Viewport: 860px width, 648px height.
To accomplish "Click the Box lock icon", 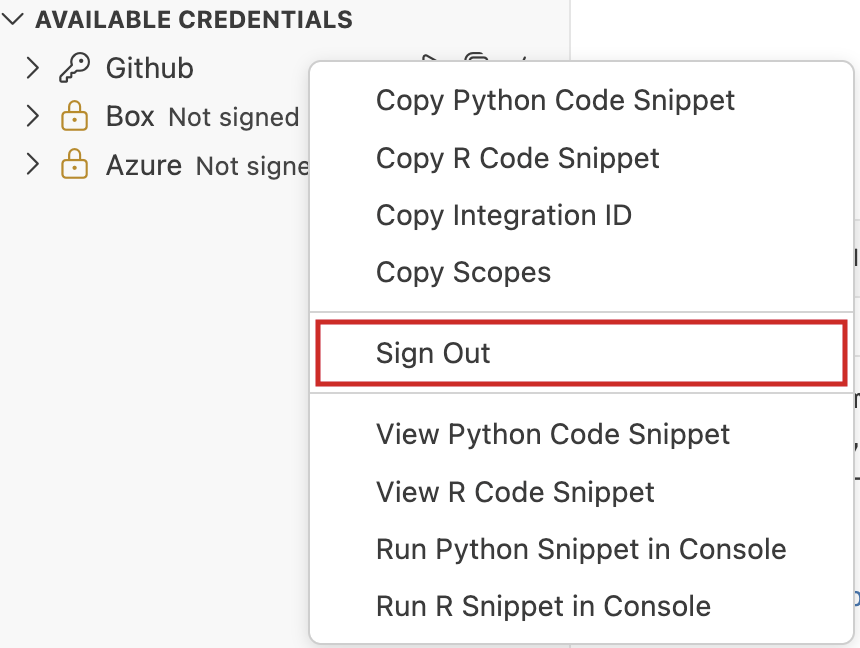I will (x=74, y=117).
